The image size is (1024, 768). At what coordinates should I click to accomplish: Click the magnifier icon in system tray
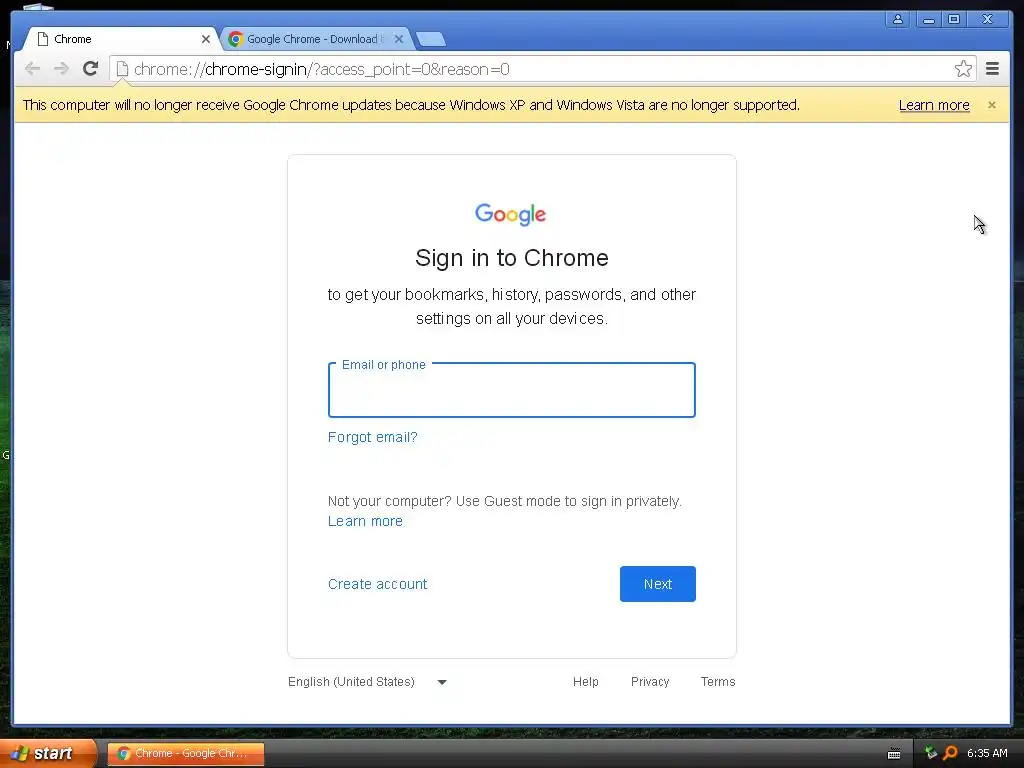(x=950, y=753)
